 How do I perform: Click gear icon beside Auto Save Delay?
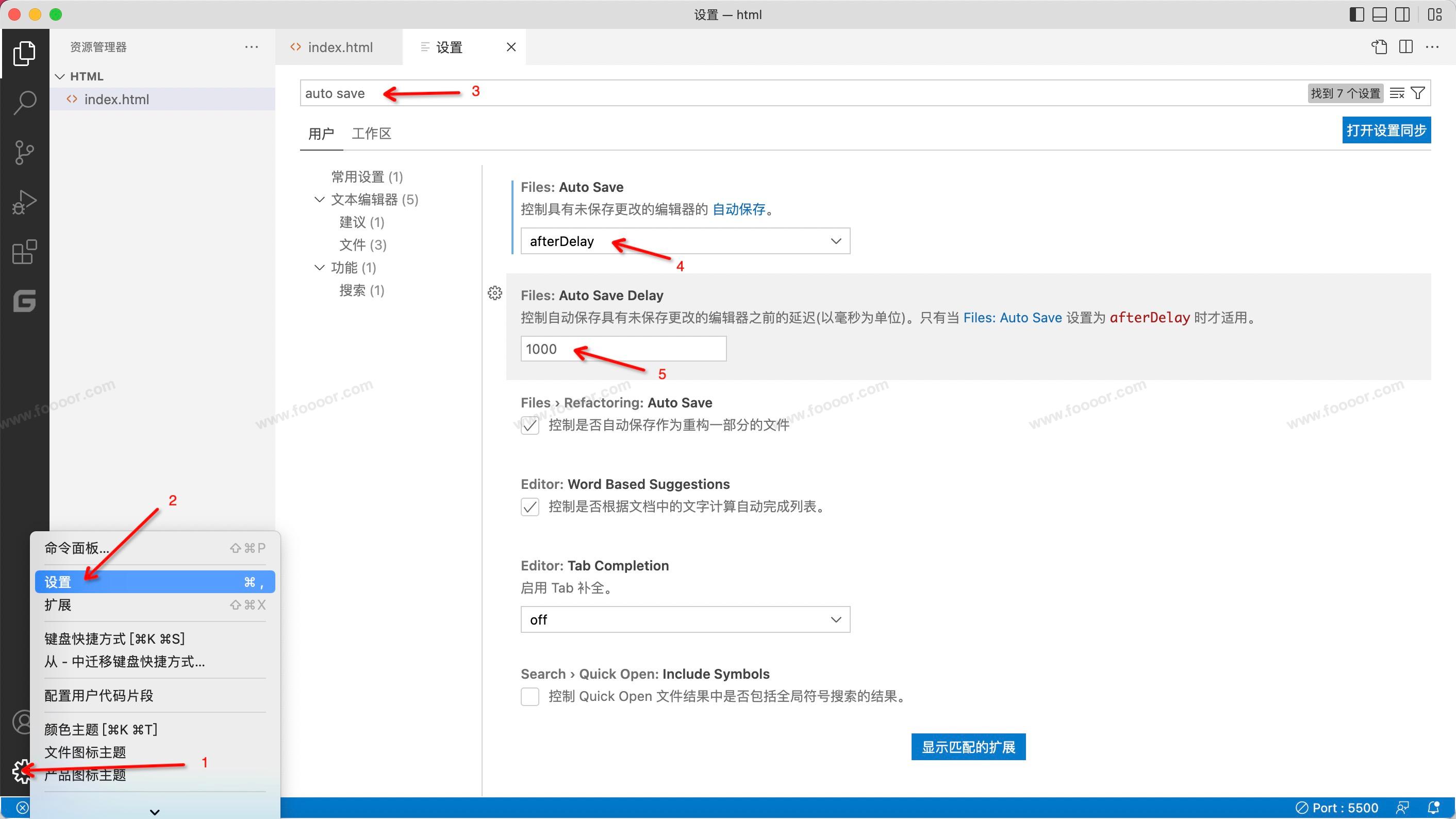[494, 293]
